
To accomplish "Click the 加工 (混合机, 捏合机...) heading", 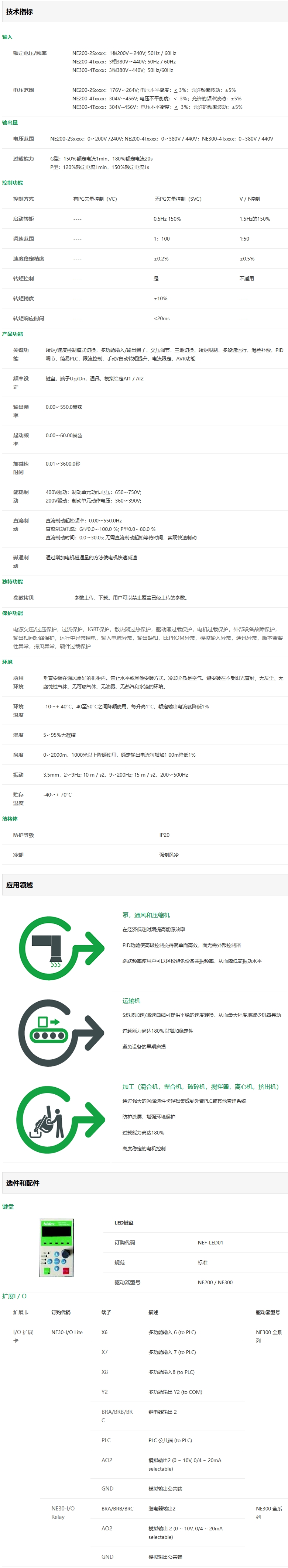I will pyautogui.click(x=200, y=1087).
